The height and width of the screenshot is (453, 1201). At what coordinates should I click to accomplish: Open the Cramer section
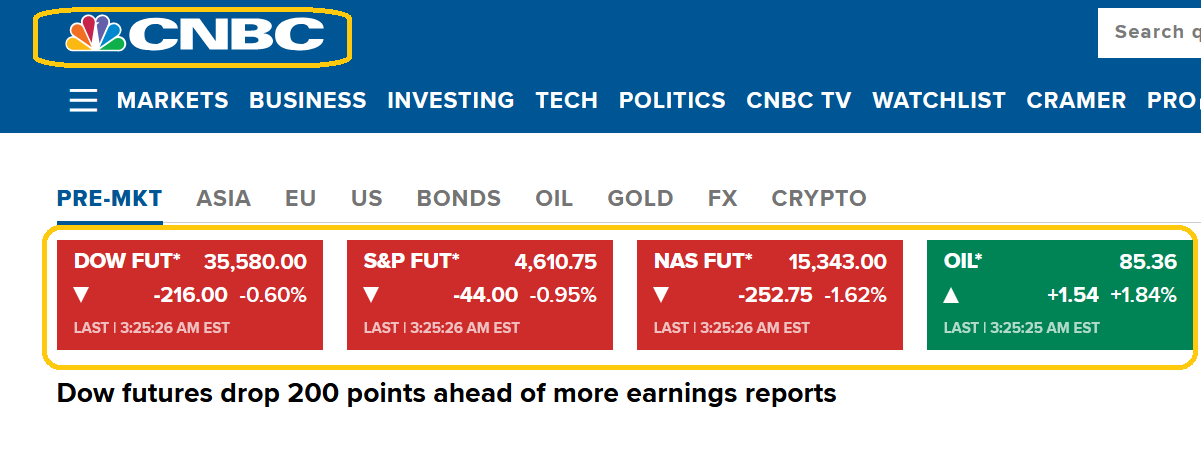[1076, 100]
